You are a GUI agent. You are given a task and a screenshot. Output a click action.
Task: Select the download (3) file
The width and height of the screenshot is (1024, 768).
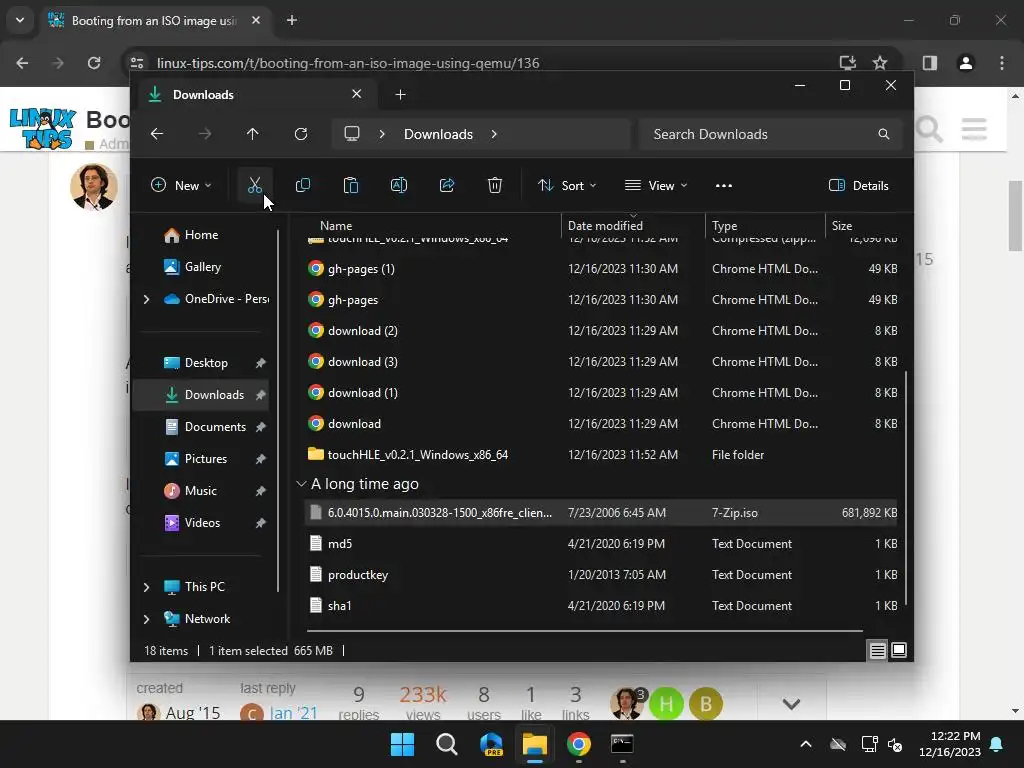[x=601, y=362]
